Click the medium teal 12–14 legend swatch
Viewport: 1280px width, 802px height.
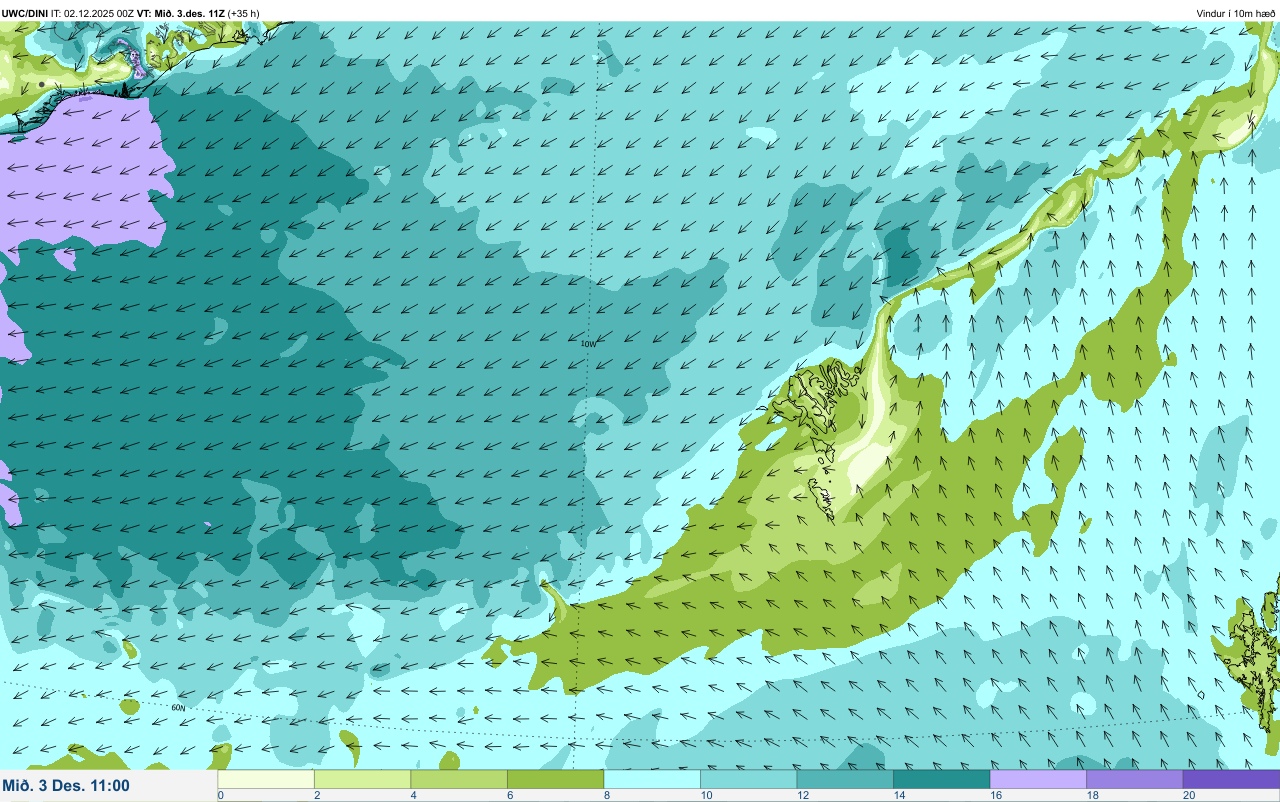tap(845, 779)
